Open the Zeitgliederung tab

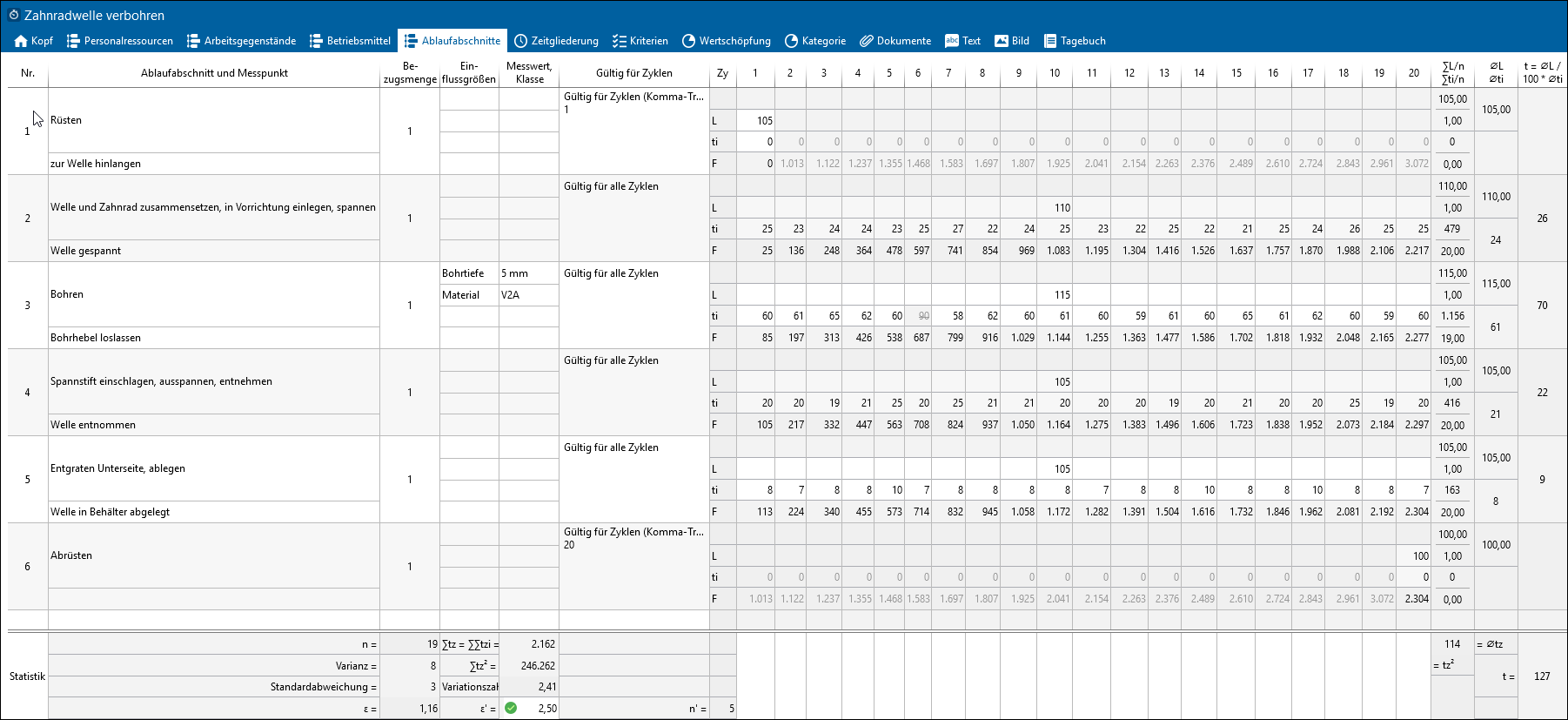[x=557, y=41]
